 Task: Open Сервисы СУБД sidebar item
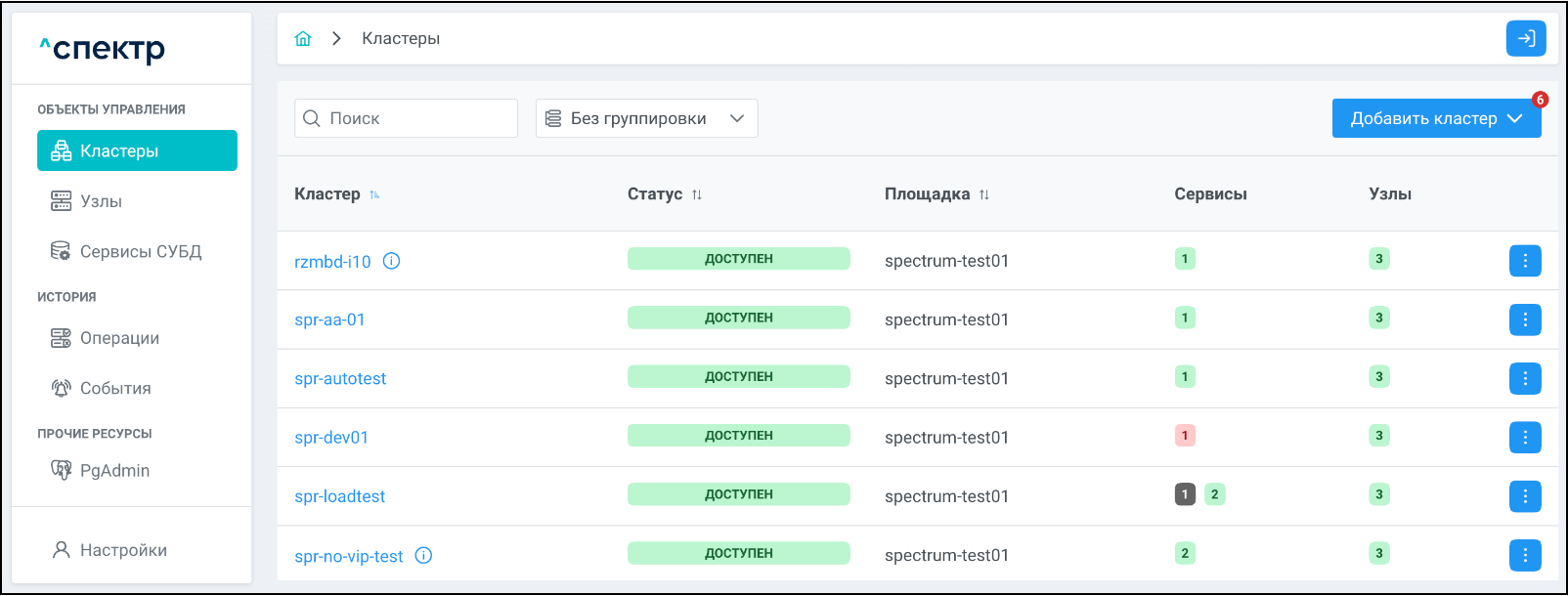tap(140, 251)
